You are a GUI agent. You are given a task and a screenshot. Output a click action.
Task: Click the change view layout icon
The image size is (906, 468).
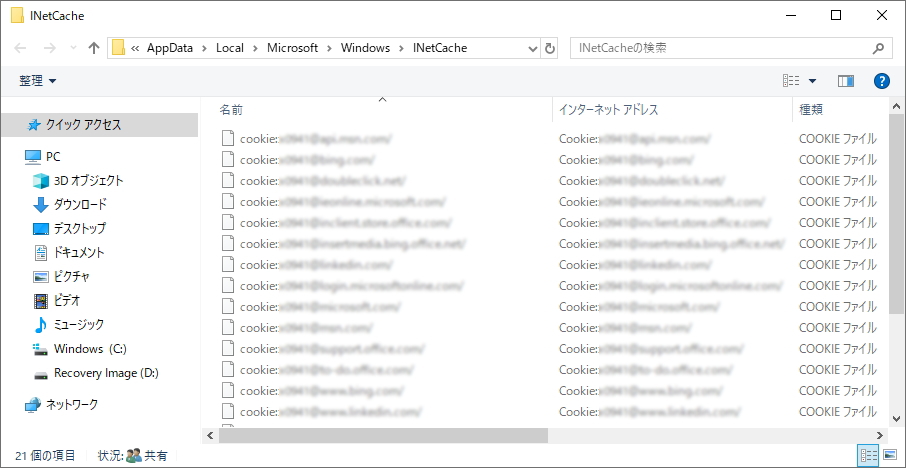tap(791, 81)
